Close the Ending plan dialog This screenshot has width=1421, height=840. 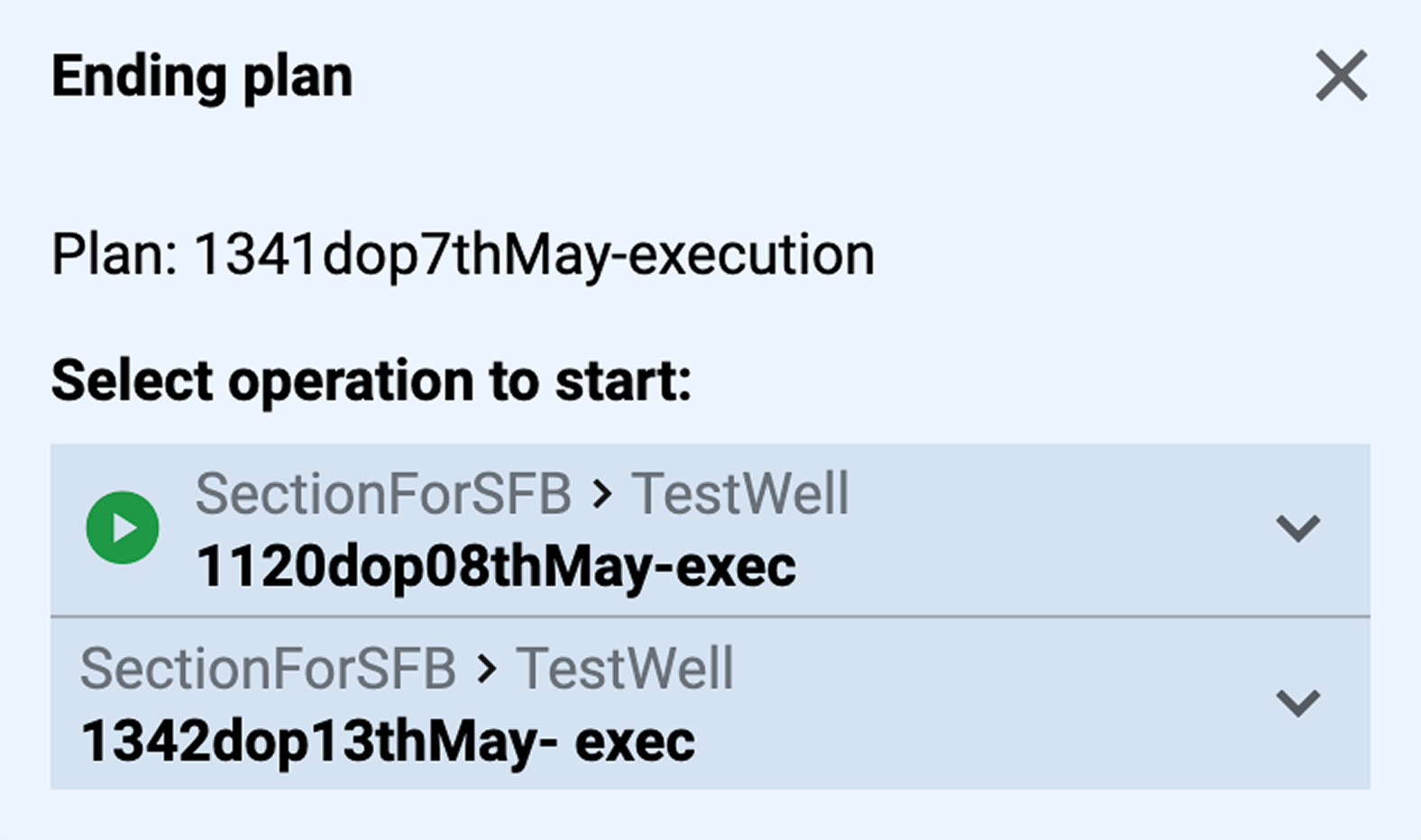tap(1341, 76)
